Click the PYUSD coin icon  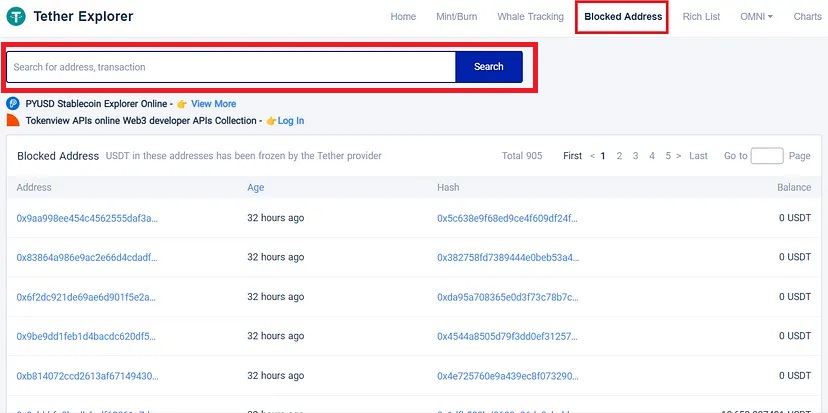13,104
